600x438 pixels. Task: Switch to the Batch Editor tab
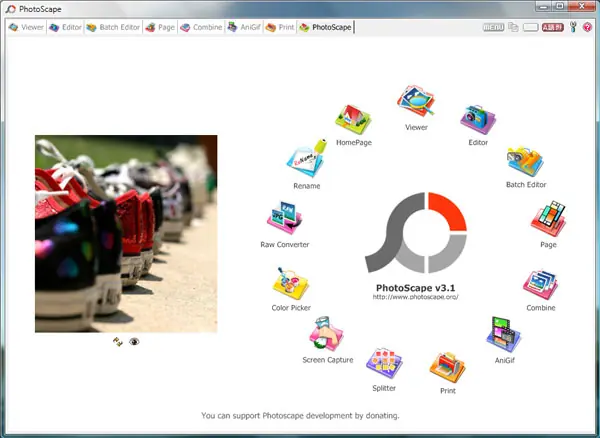coord(113,28)
